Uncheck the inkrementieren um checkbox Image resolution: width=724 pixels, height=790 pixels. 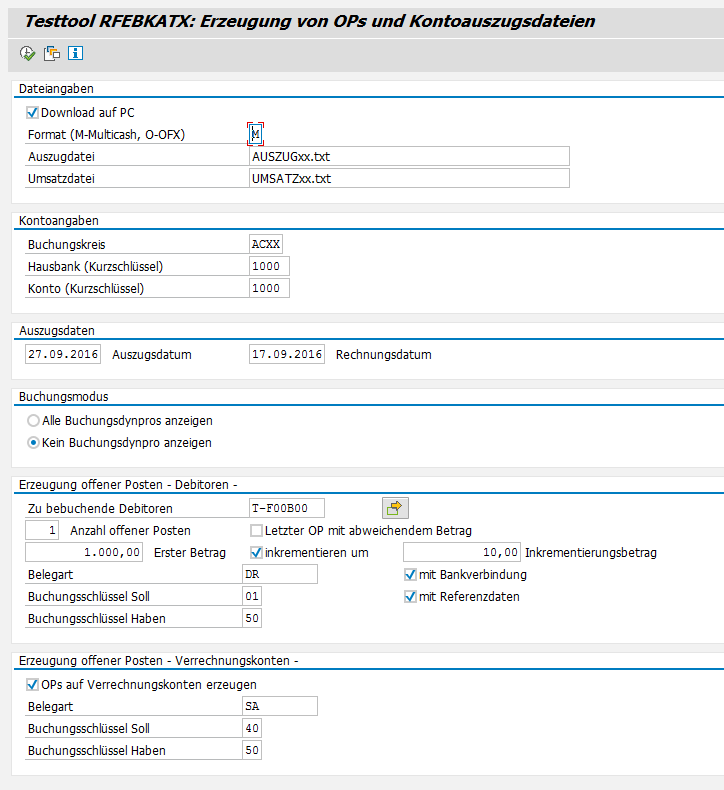257,552
